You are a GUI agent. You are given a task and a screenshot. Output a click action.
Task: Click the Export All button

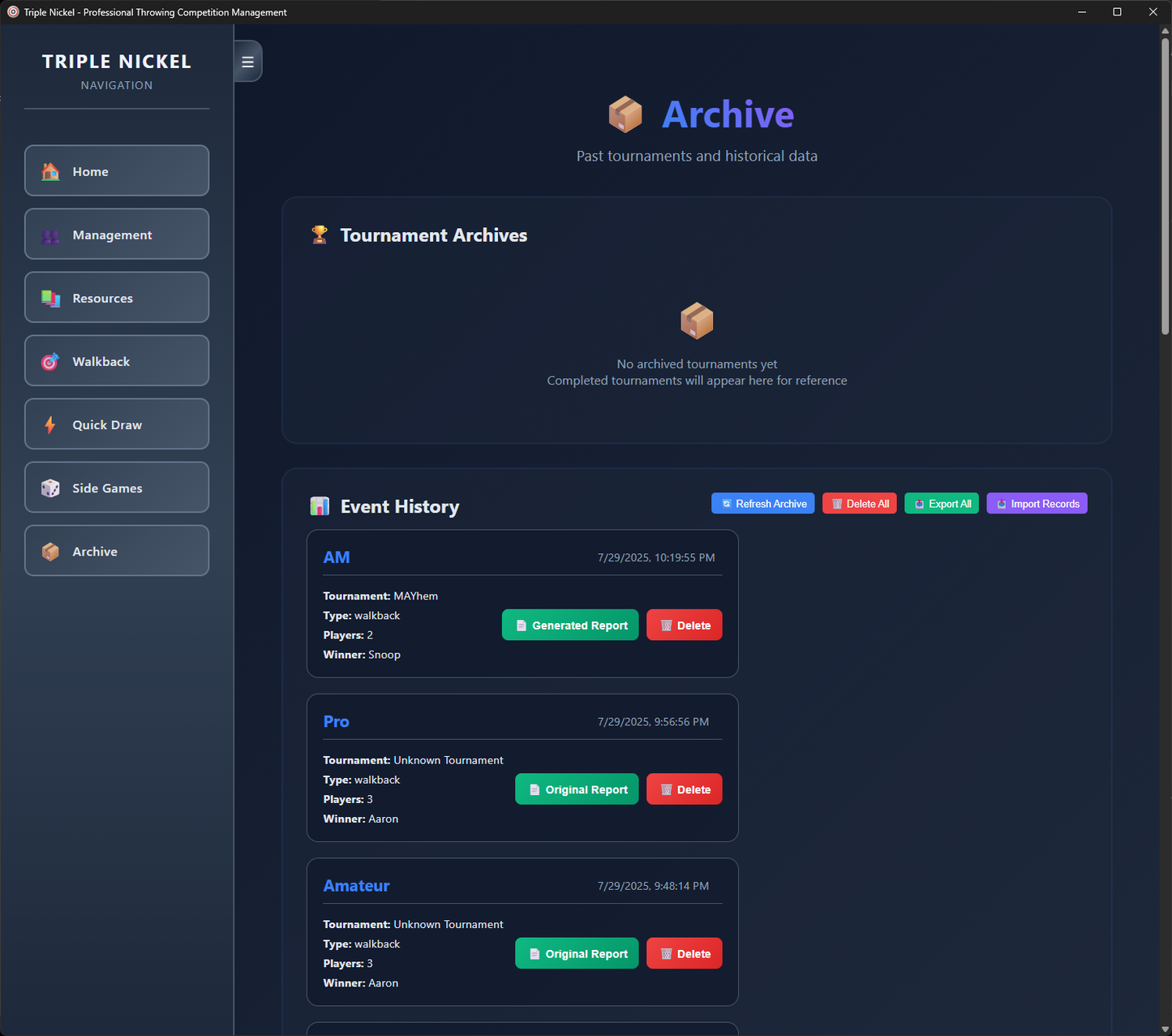pos(941,504)
